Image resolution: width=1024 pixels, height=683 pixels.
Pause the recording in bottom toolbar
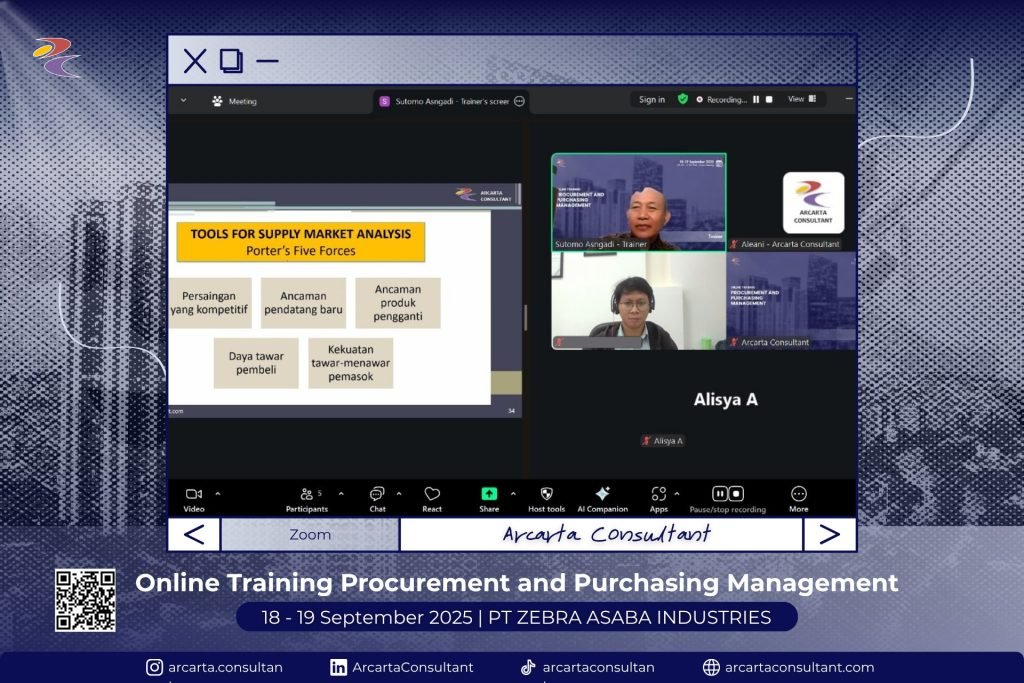click(x=720, y=494)
